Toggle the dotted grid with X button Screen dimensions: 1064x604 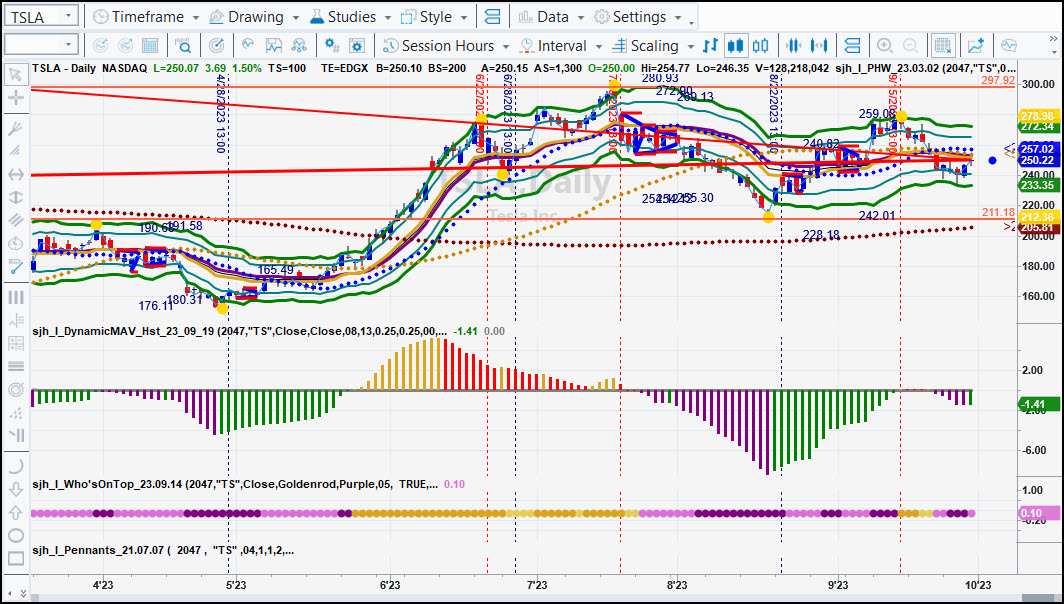point(943,45)
